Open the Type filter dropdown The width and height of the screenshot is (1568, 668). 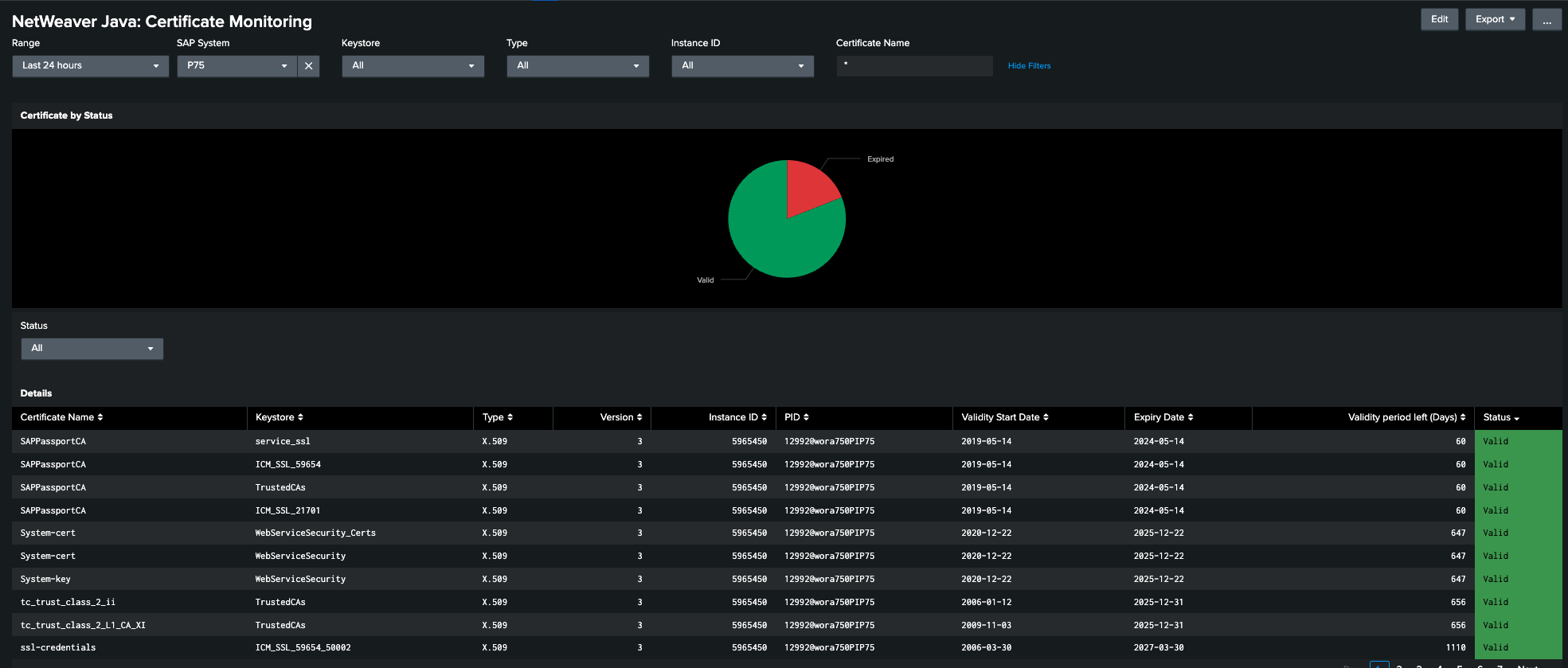[x=577, y=66]
